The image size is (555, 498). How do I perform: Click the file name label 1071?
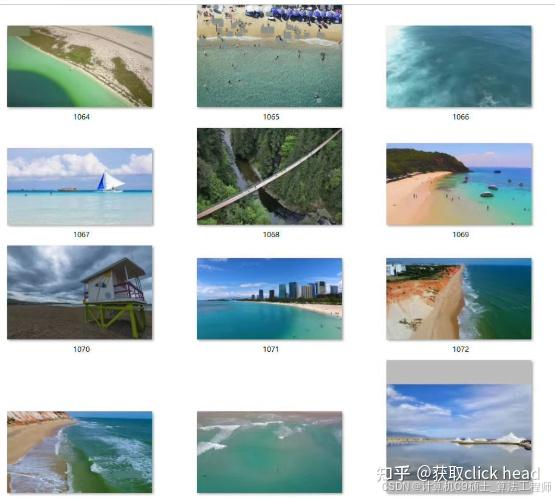(x=271, y=349)
